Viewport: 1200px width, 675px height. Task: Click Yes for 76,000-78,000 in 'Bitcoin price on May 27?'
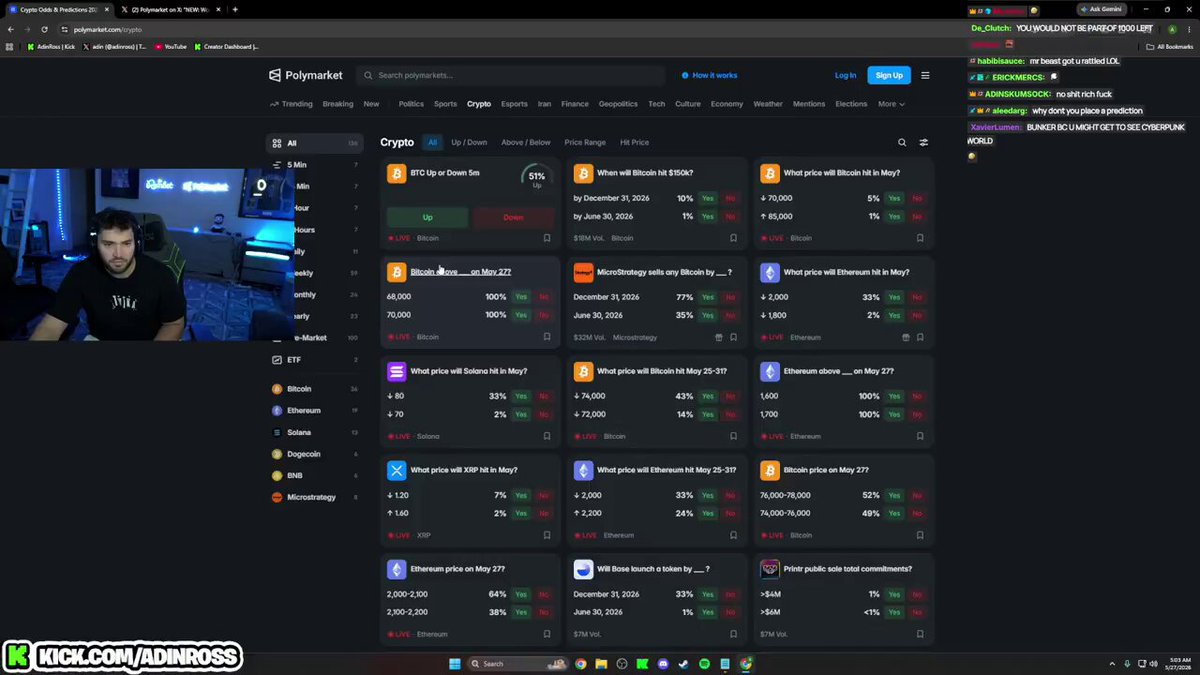click(894, 495)
